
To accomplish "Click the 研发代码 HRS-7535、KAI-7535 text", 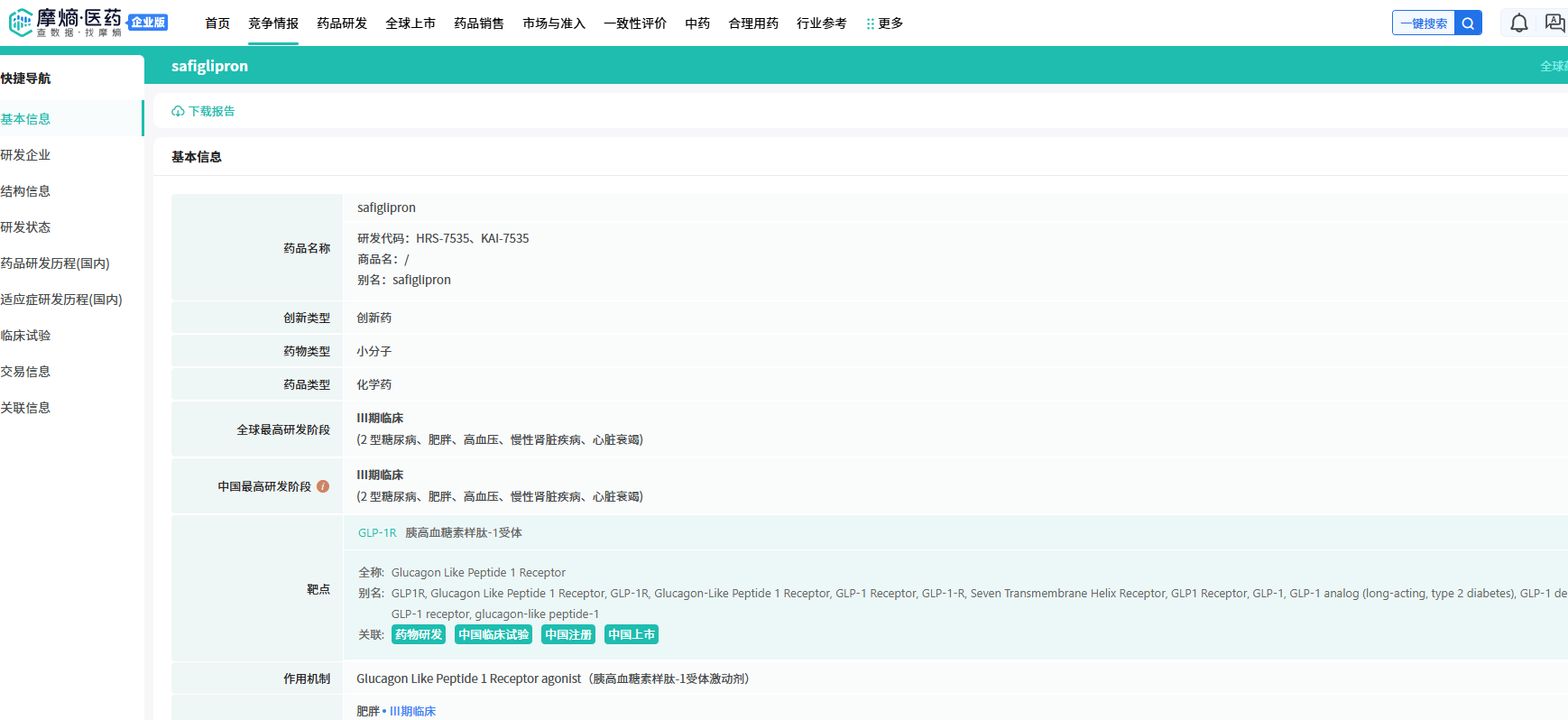I will (443, 238).
